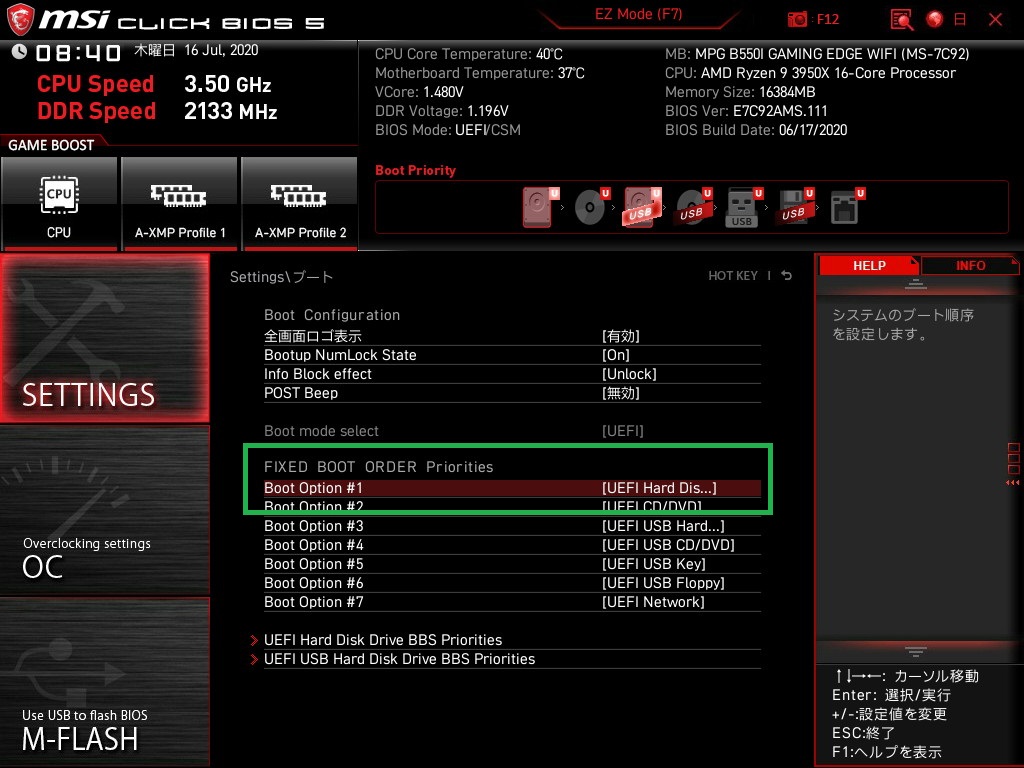Click the Japanese 日 language indicator
Image resolution: width=1024 pixels, height=768 pixels.
959,20
